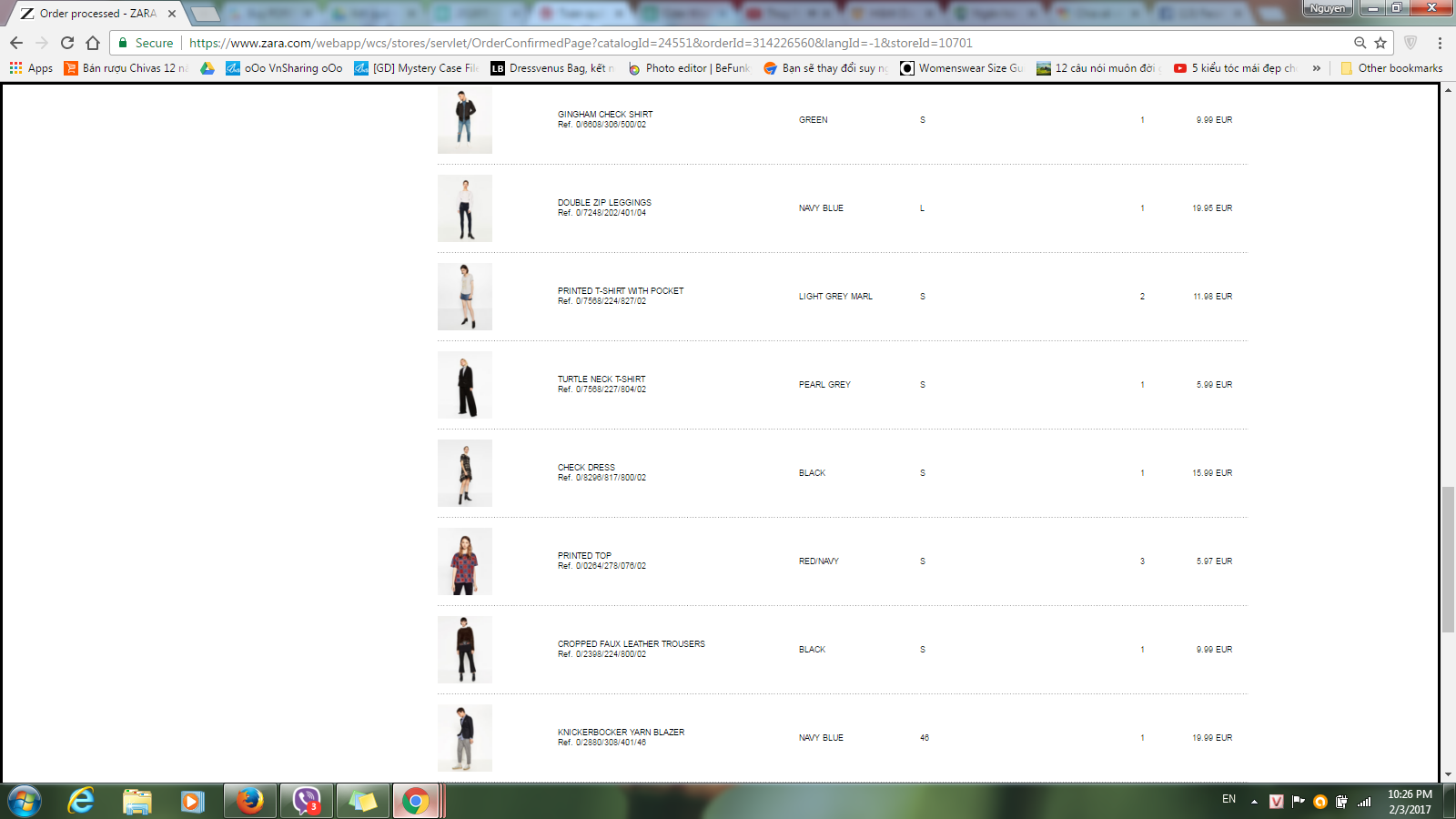The image size is (1456, 819).
Task: Click the address bar URL field
Action: click(x=637, y=43)
